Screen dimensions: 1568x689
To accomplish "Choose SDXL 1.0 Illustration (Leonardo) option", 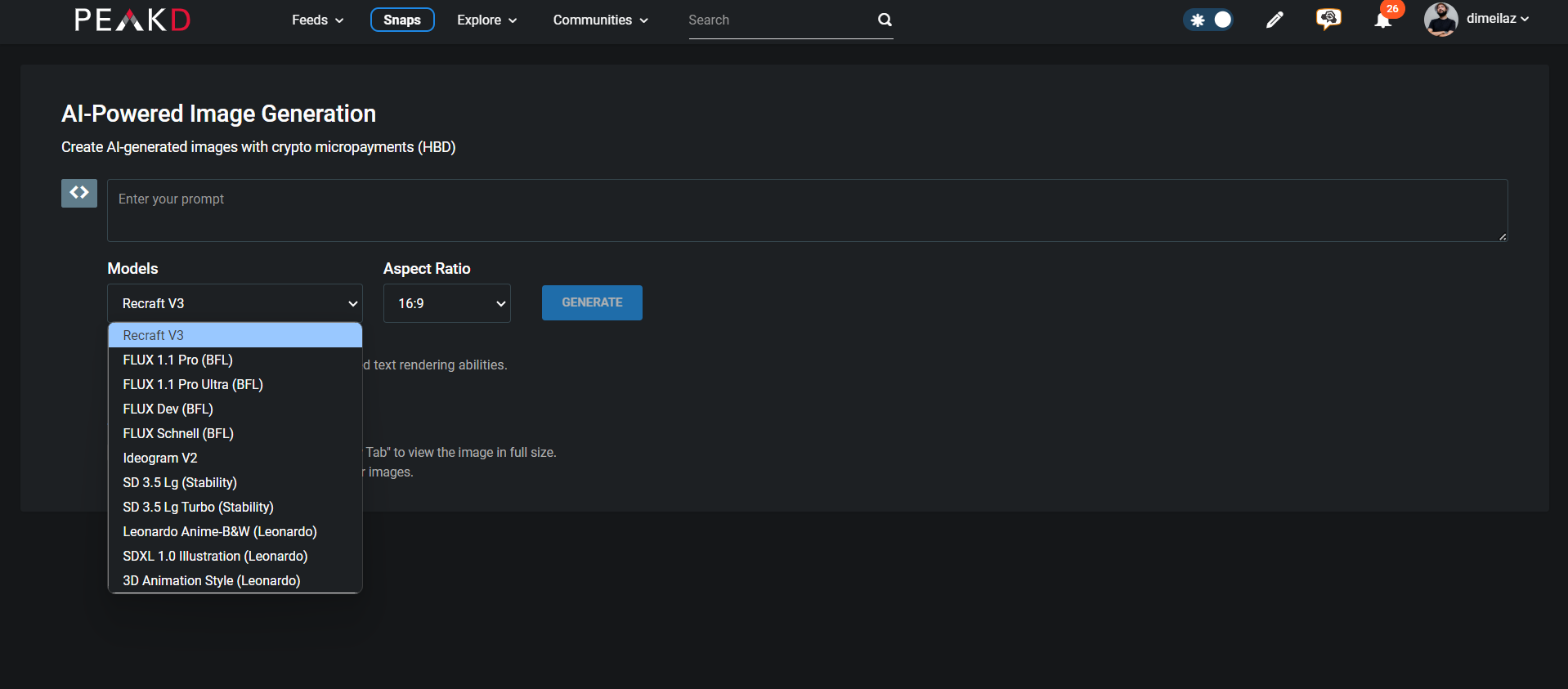I will click(x=235, y=556).
